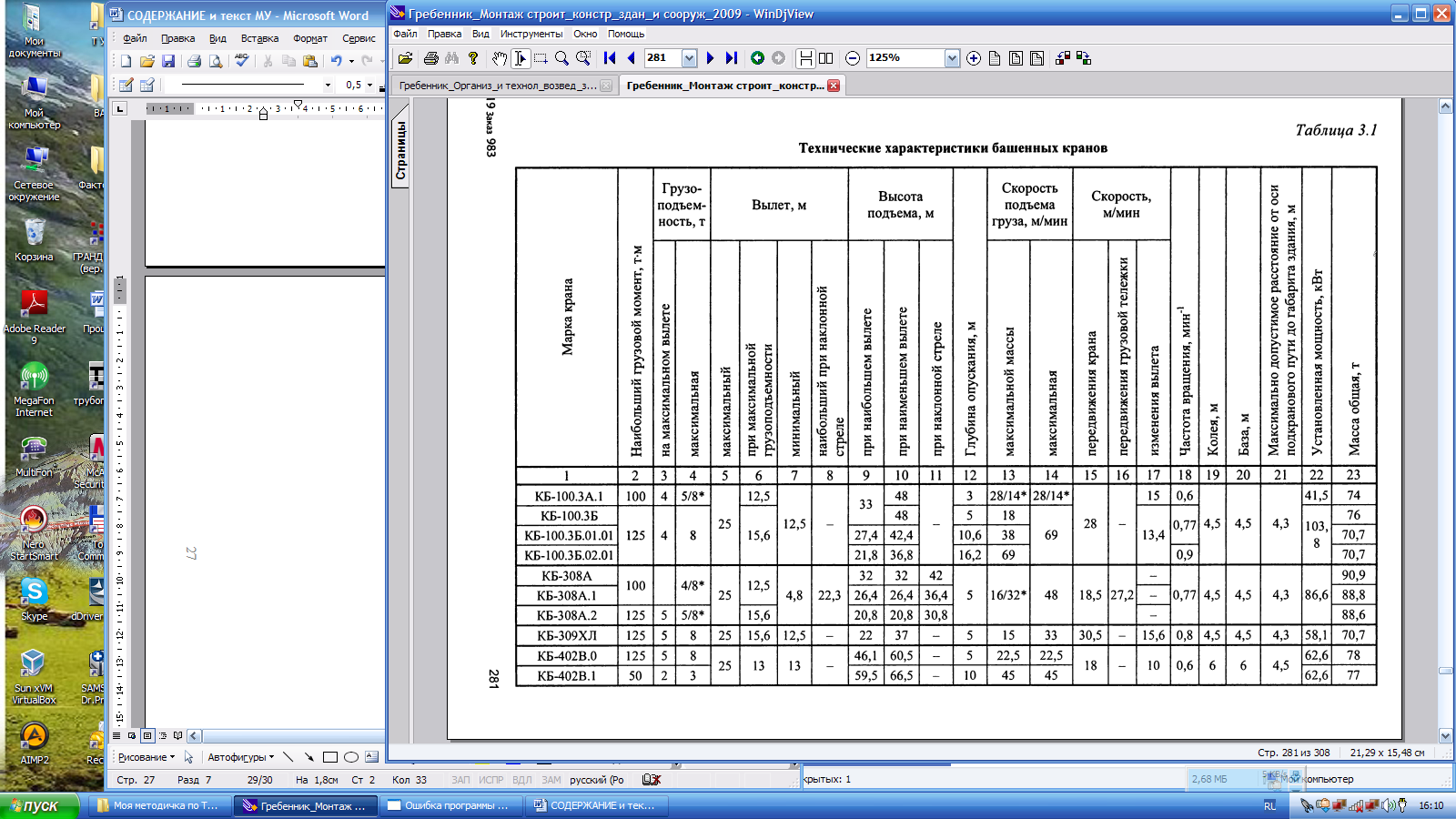Open WinDjView Окно menu
The image size is (1456, 819).
tap(585, 34)
